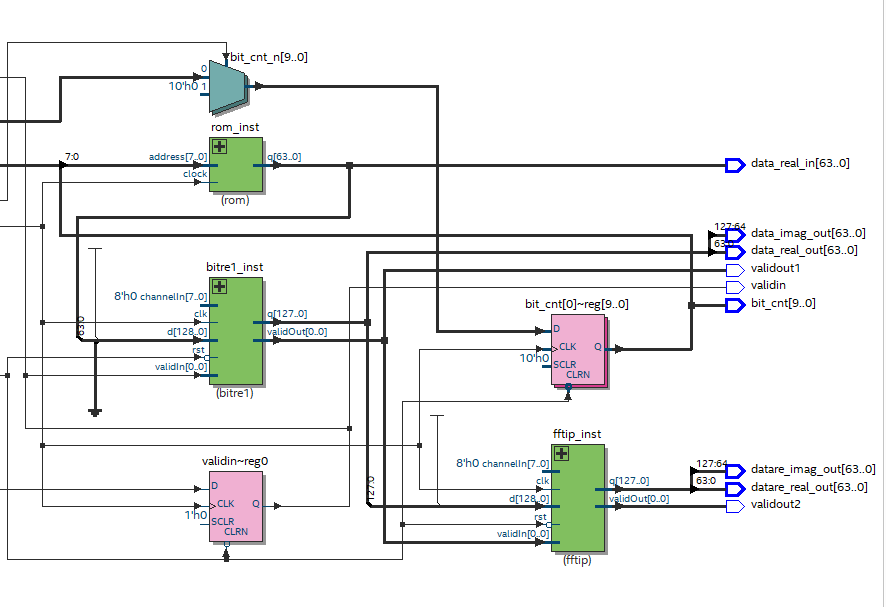Click the validin~reg0 label text
Screen dimensions: 886x607
point(235,461)
